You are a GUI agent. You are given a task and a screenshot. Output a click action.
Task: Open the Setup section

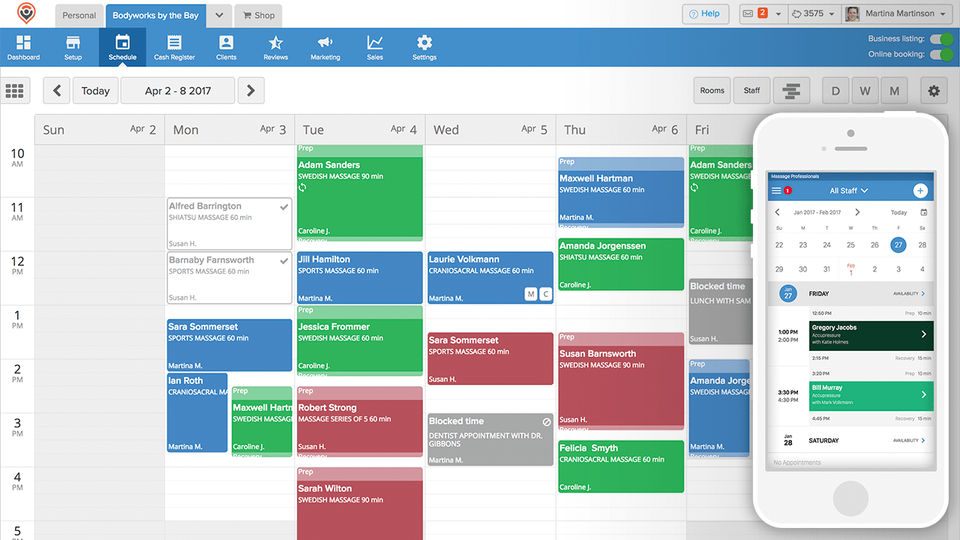[73, 47]
